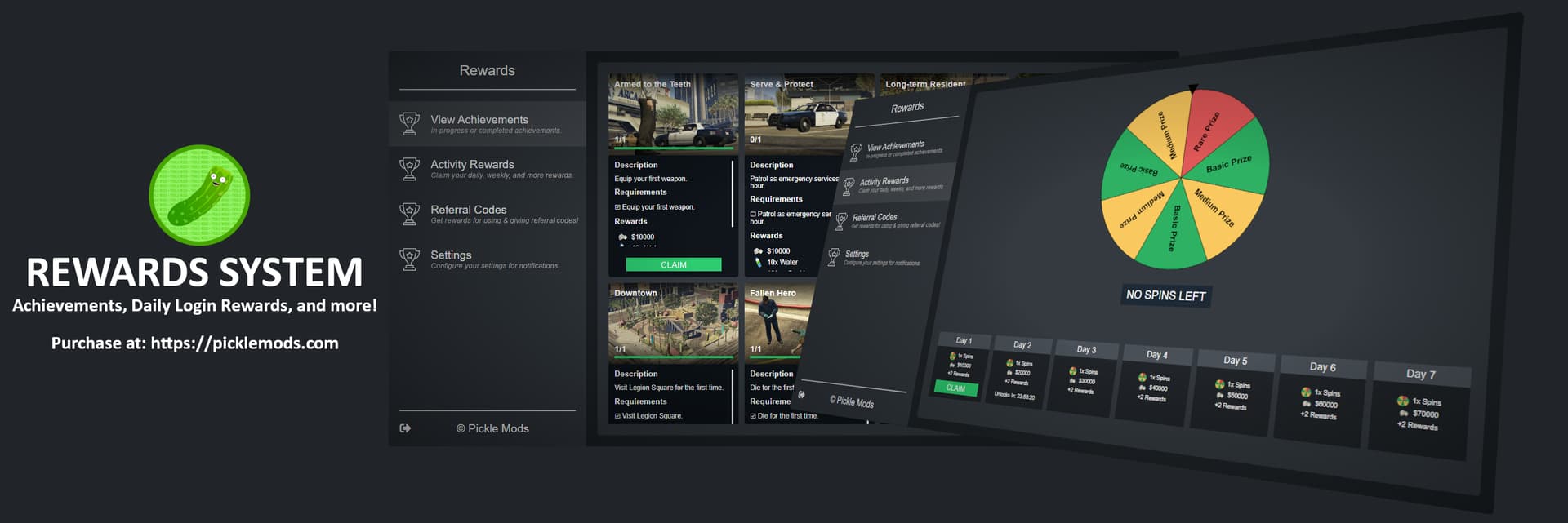Click 'Unlocks in: 23:55:20' on the Day 2 card

[1014, 396]
